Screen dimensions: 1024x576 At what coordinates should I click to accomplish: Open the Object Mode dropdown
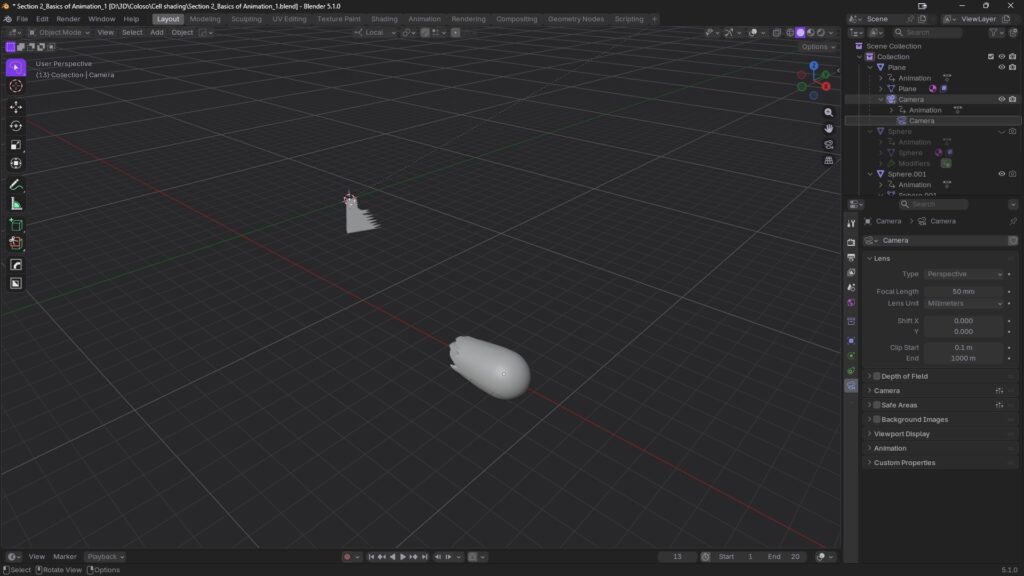pyautogui.click(x=58, y=33)
